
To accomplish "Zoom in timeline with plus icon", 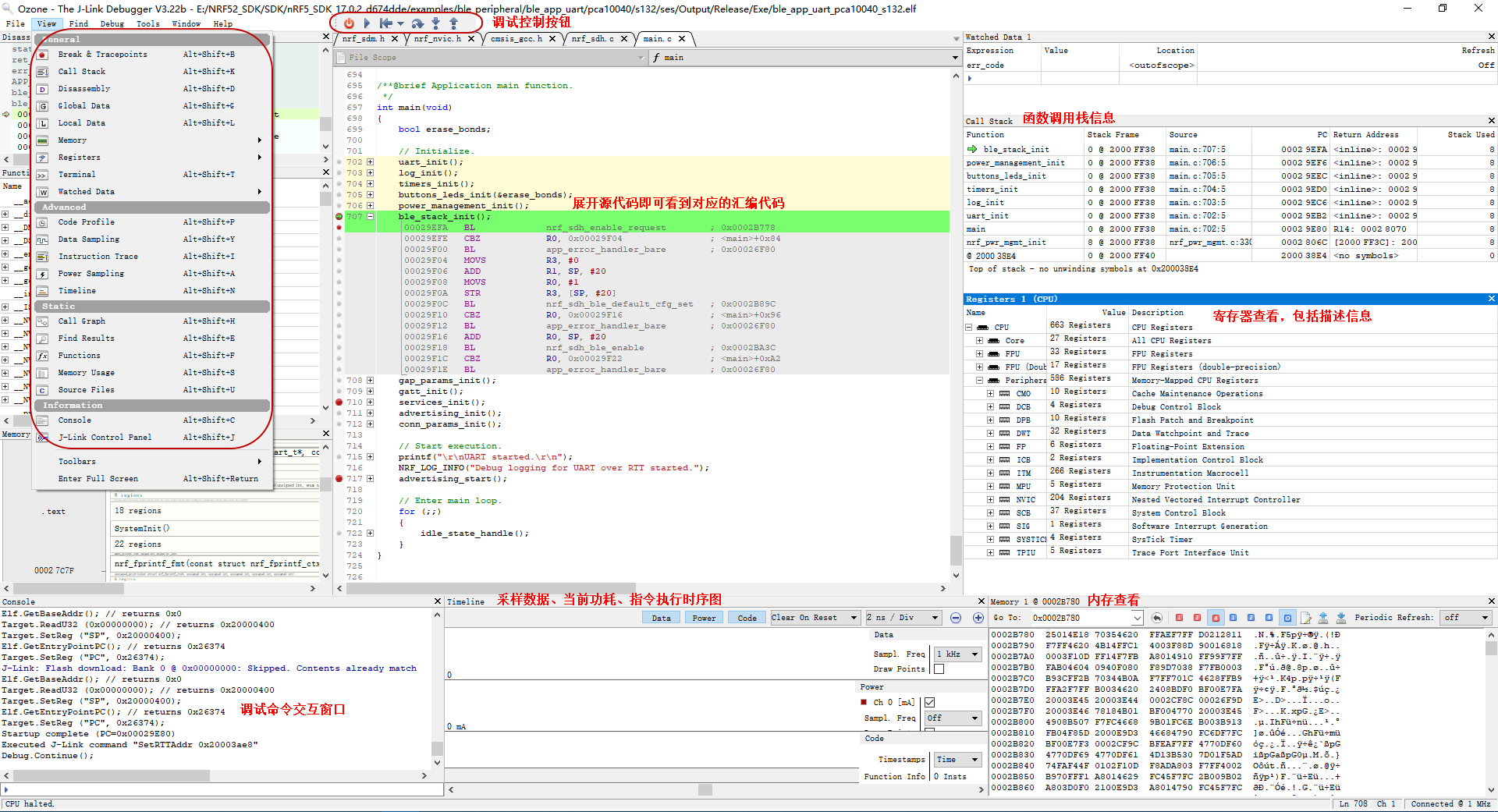I will tap(978, 618).
